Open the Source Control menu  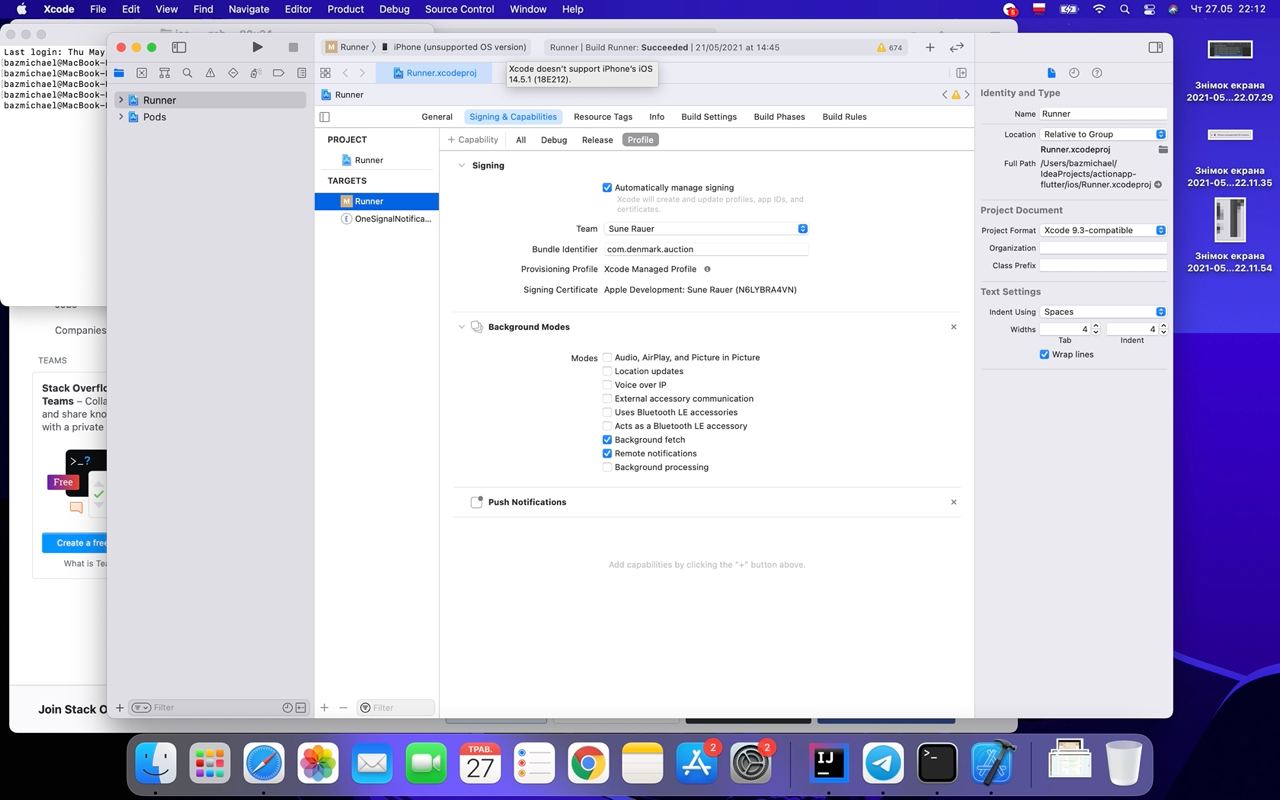tap(459, 9)
